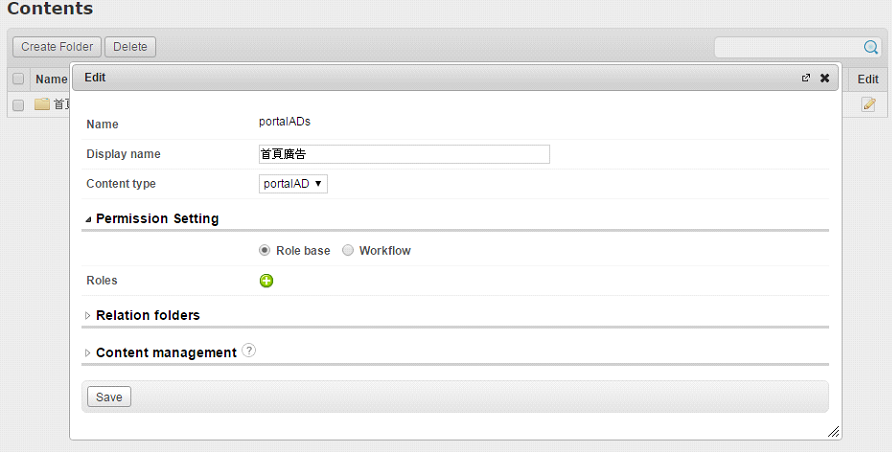The image size is (892, 452).
Task: Click the folder icon in the list
Action: [42, 104]
